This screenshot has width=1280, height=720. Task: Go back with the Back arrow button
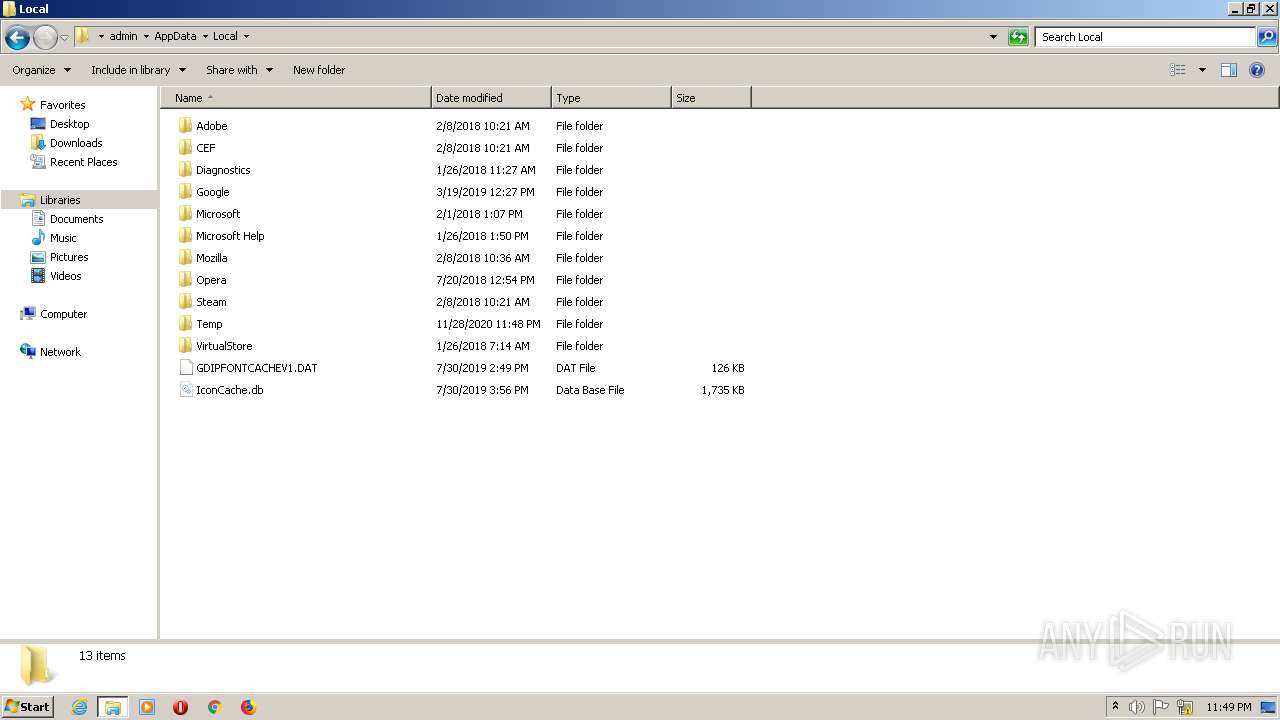tap(17, 38)
